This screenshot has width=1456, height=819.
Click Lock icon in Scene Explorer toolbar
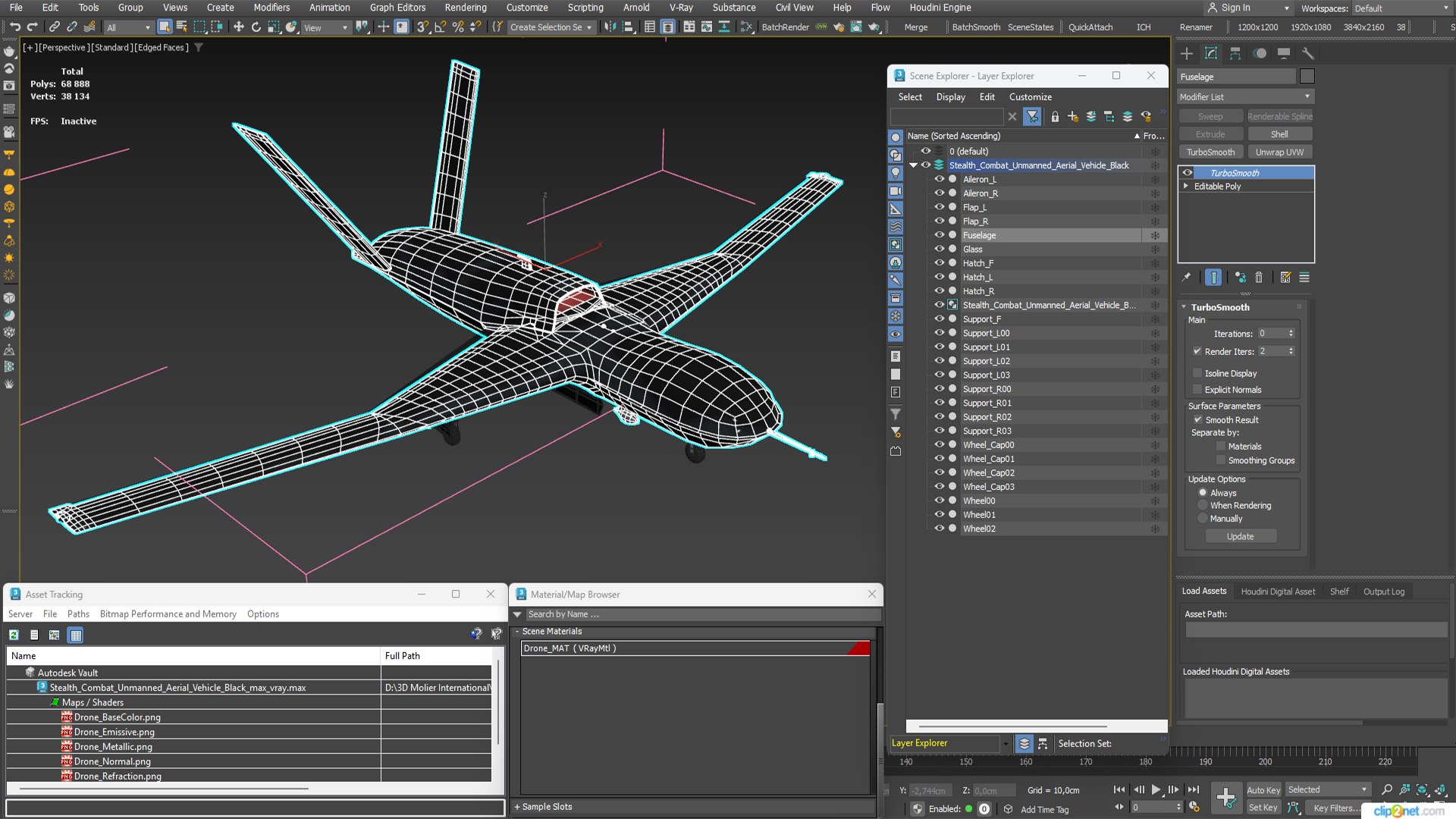[1055, 117]
